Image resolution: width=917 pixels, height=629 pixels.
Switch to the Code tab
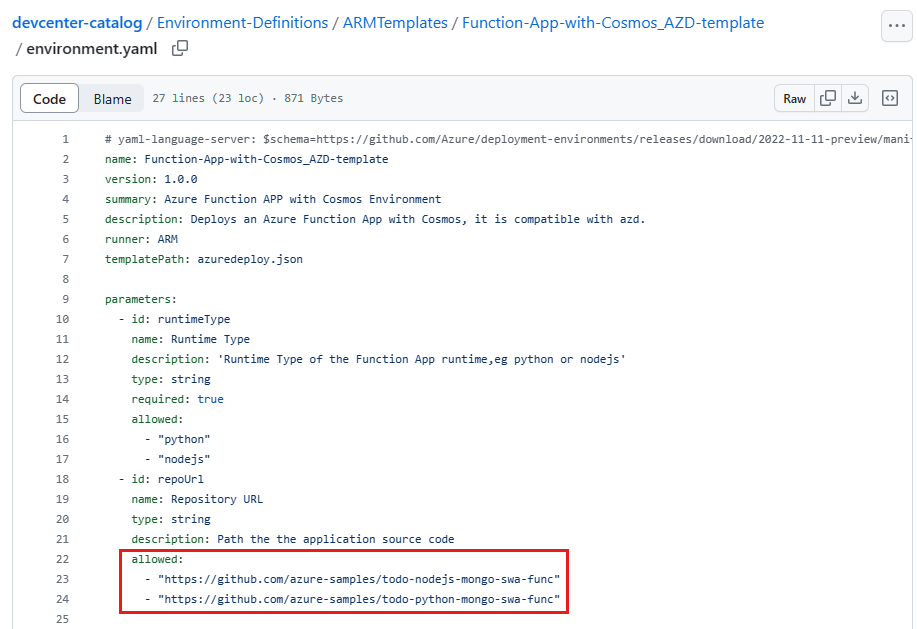[49, 98]
